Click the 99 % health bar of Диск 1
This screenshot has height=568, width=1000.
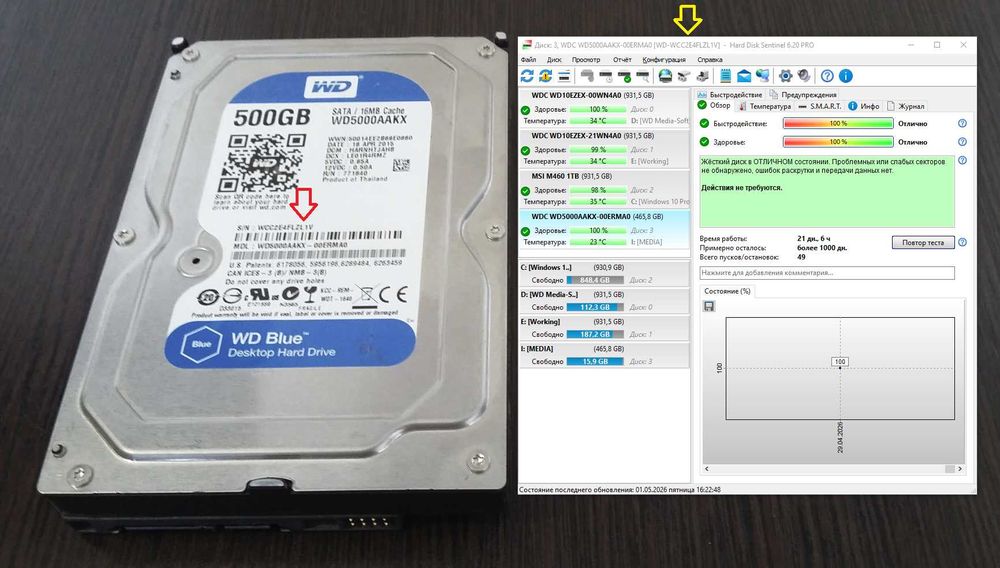[x=598, y=150]
